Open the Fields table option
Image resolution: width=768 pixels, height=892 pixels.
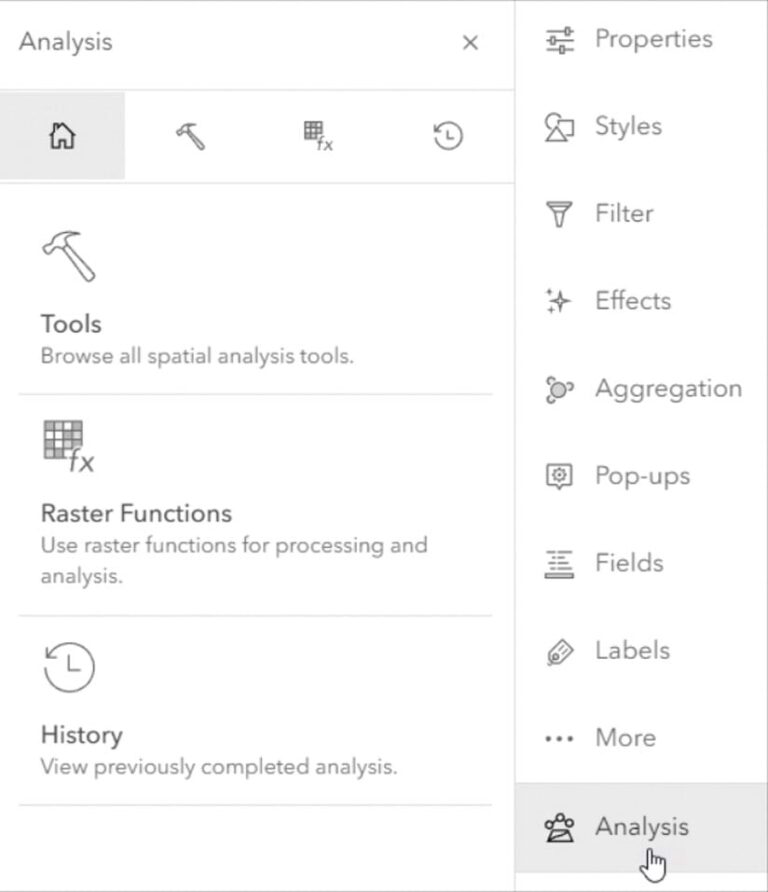coord(559,563)
